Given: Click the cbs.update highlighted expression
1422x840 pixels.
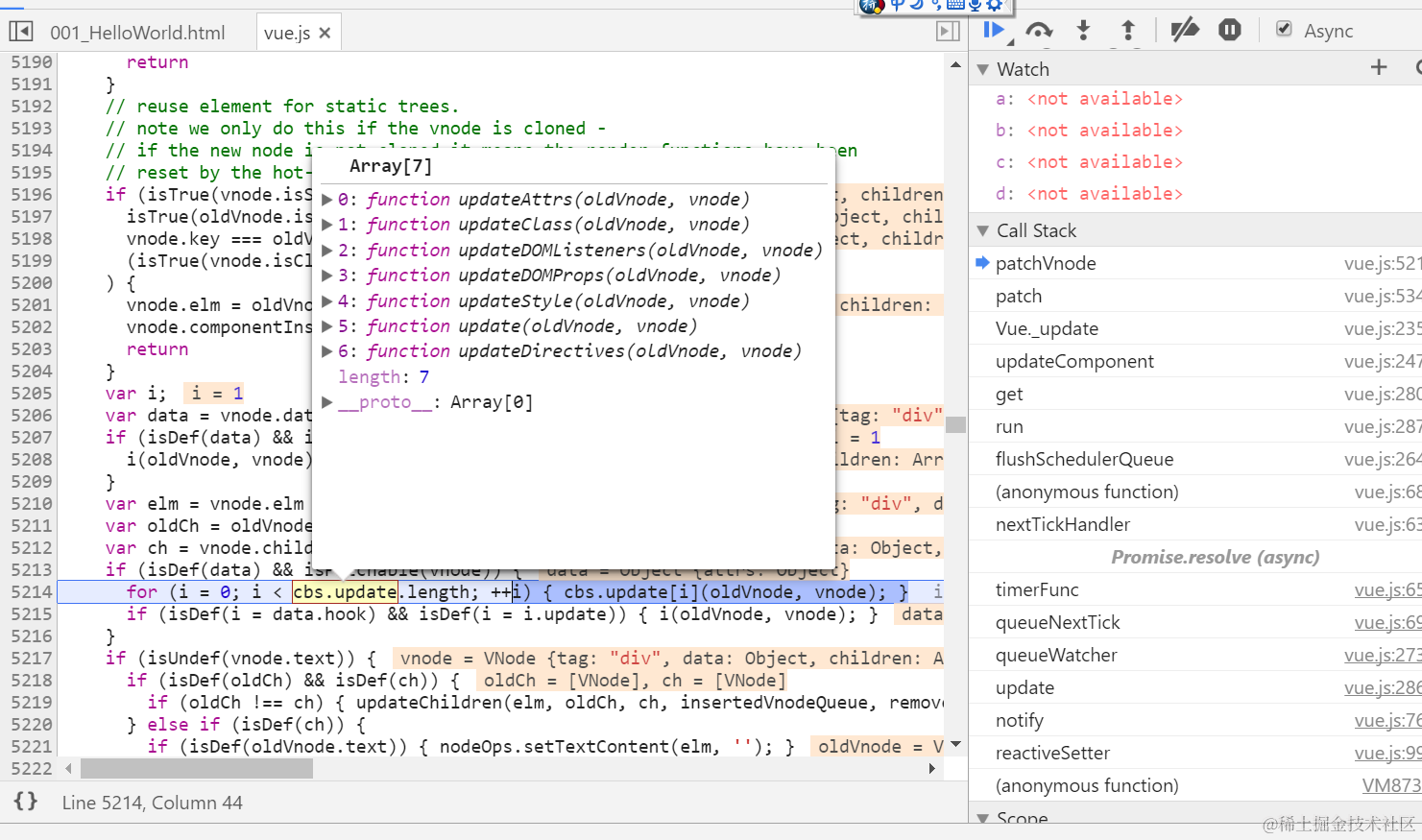Looking at the screenshot, I should click(x=345, y=592).
